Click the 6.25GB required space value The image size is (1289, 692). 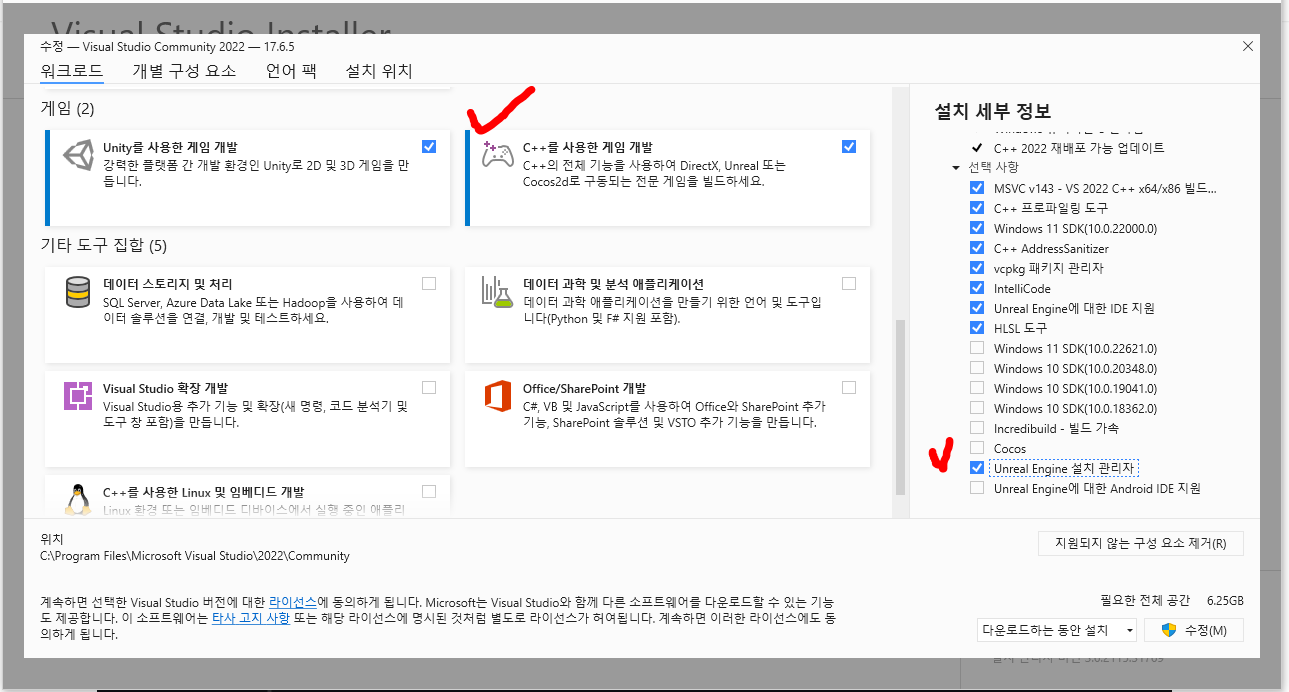[x=1225, y=601]
